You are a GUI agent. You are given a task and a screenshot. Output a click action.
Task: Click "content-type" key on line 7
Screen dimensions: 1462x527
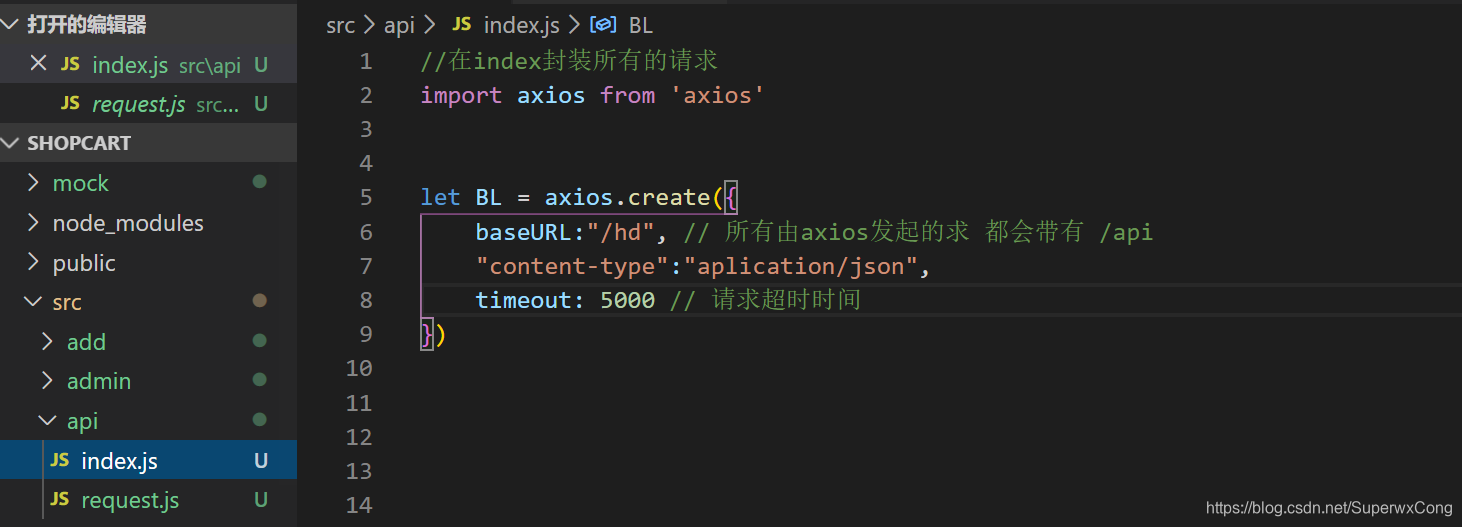[572, 266]
